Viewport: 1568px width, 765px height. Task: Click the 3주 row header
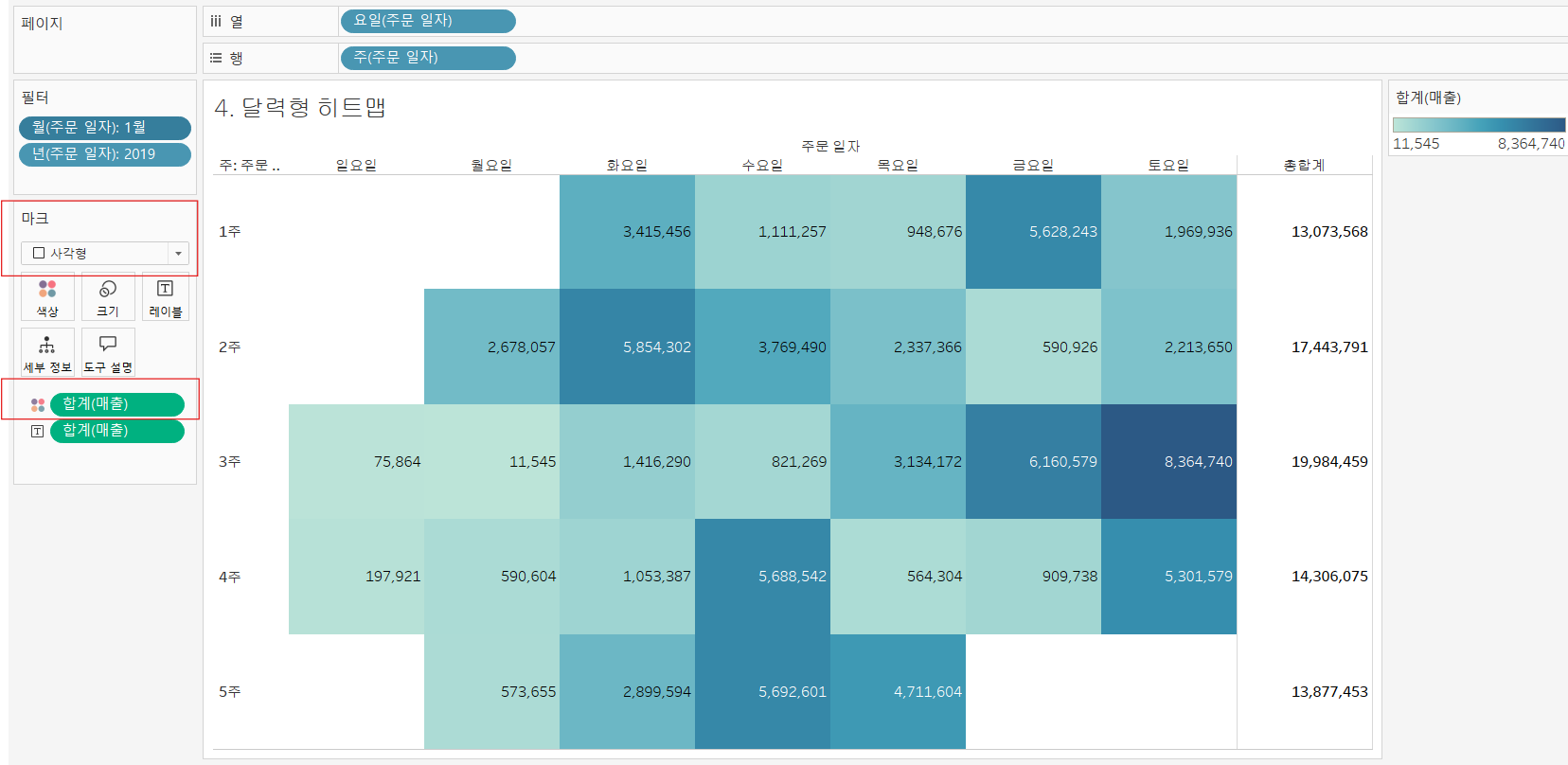coord(230,461)
